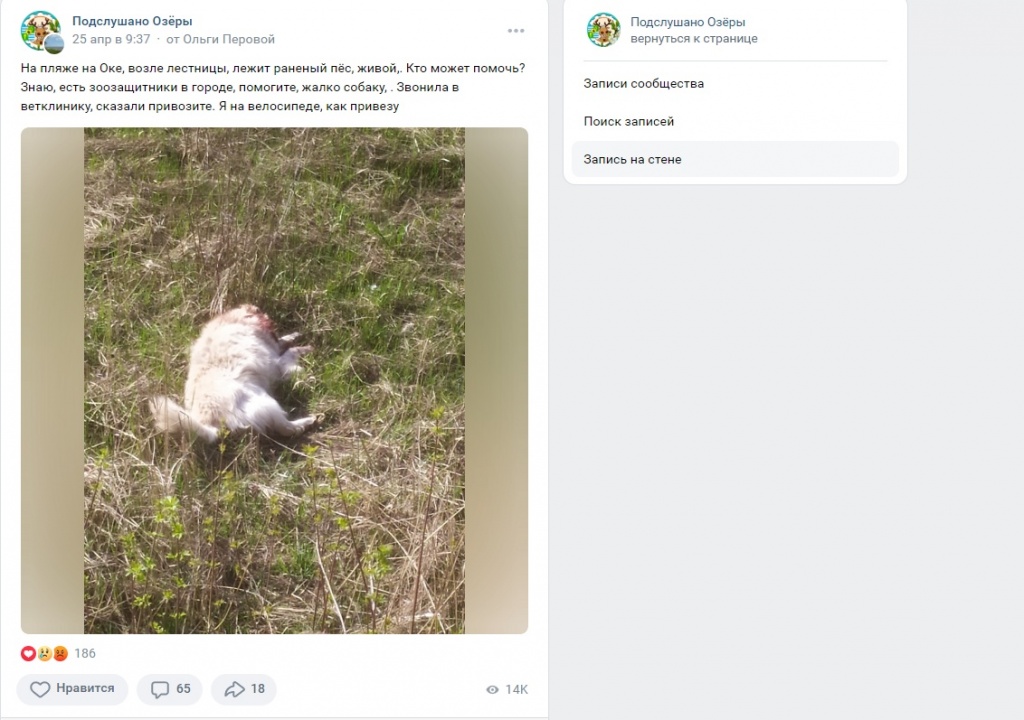Select the crying face reaction emoji
Image resolution: width=1024 pixels, height=720 pixels.
coord(42,653)
